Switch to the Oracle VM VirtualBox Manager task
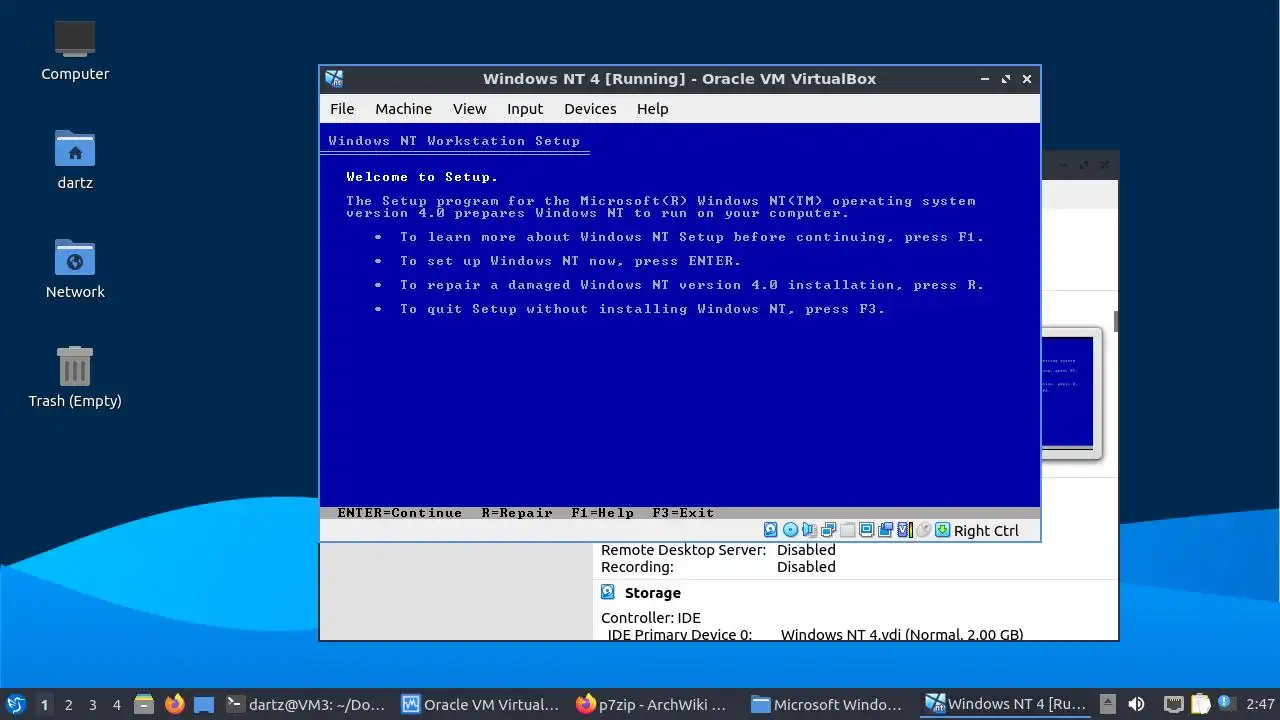The image size is (1280, 720). pyautogui.click(x=482, y=704)
